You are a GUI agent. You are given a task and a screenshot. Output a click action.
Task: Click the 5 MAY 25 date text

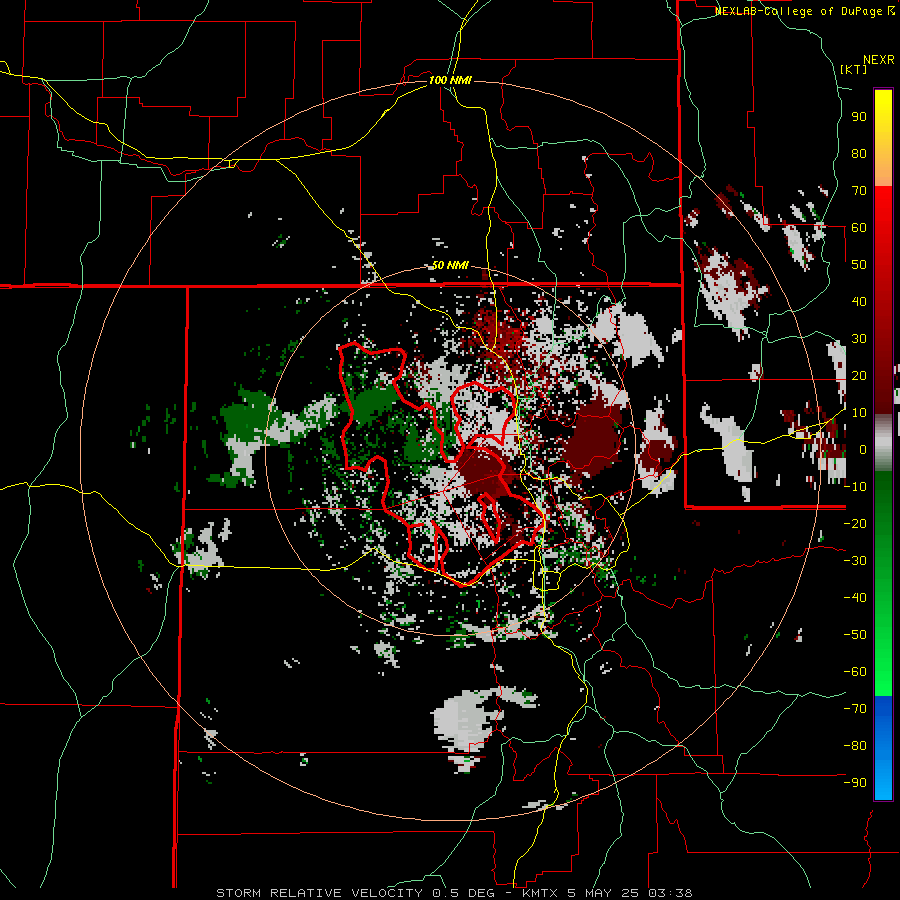(x=603, y=893)
